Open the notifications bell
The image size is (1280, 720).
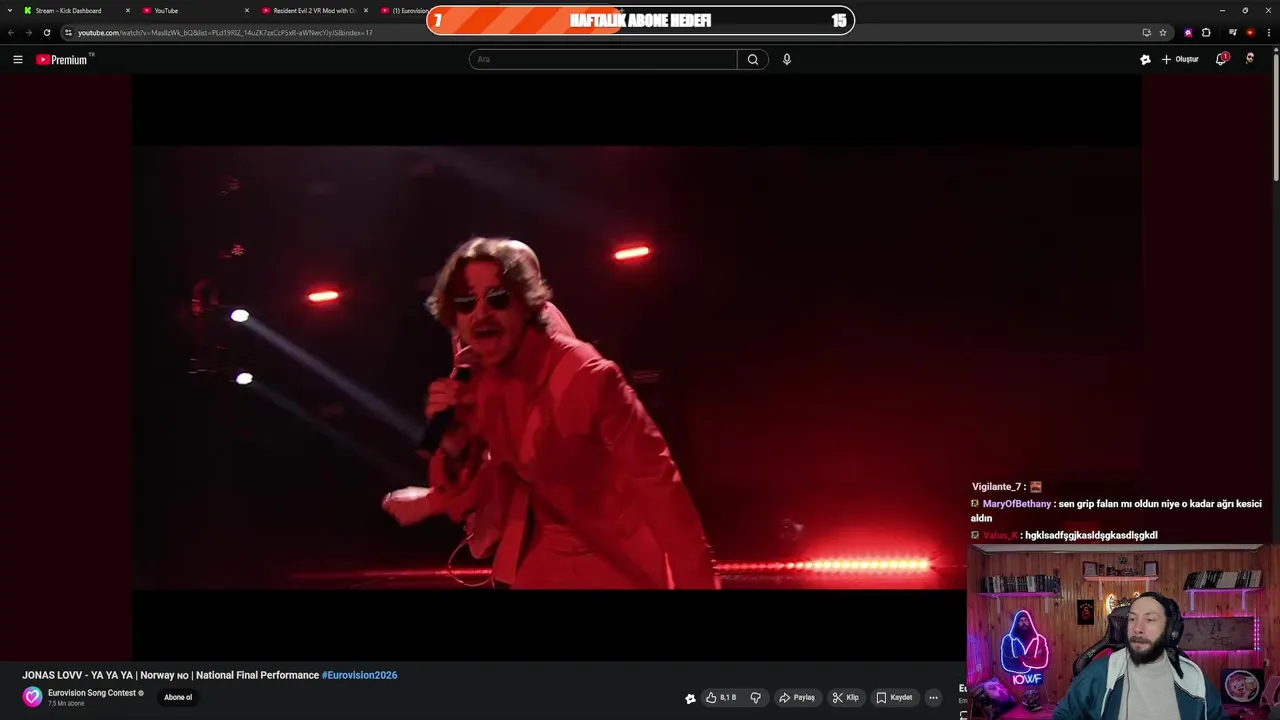pos(1220,60)
